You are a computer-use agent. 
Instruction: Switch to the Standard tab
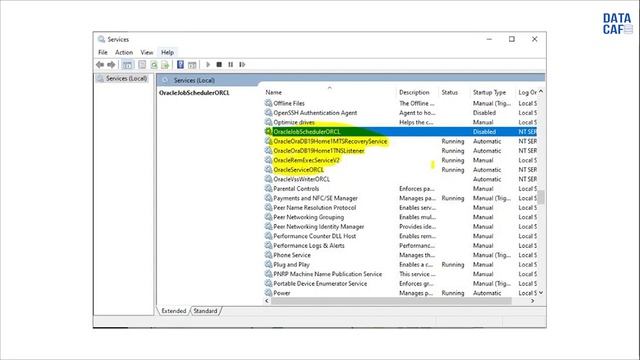[x=205, y=311]
